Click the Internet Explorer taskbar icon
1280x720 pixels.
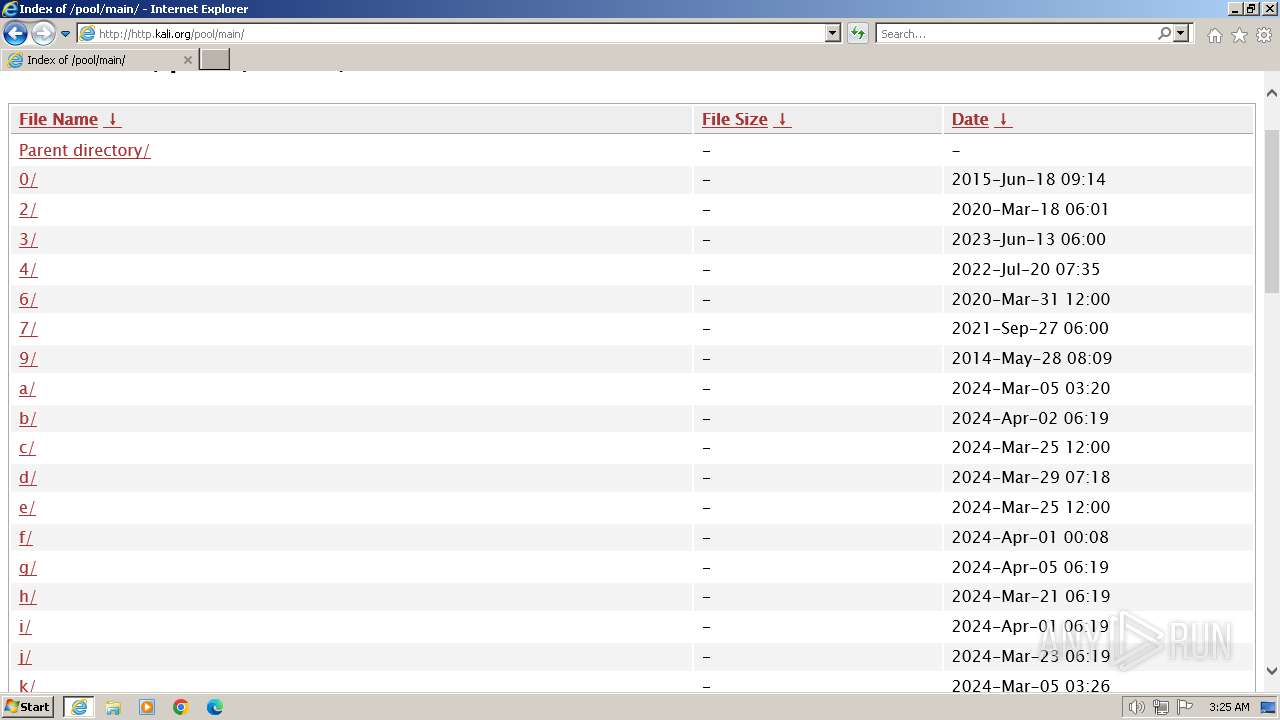point(79,707)
